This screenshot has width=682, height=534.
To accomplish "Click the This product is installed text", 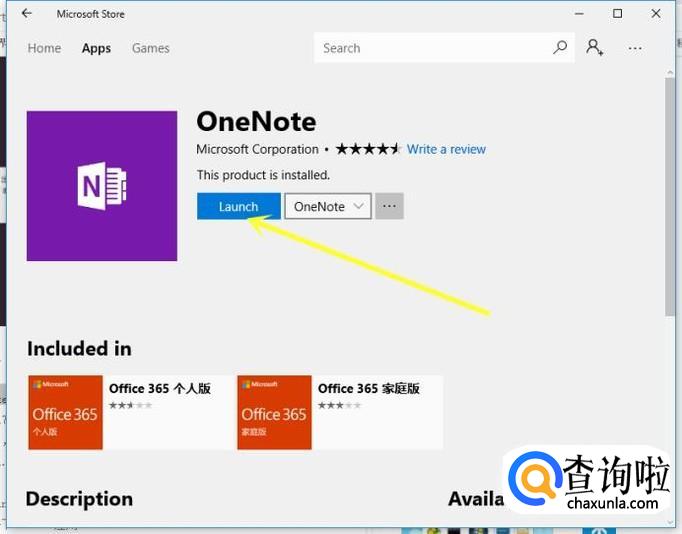I will (263, 175).
